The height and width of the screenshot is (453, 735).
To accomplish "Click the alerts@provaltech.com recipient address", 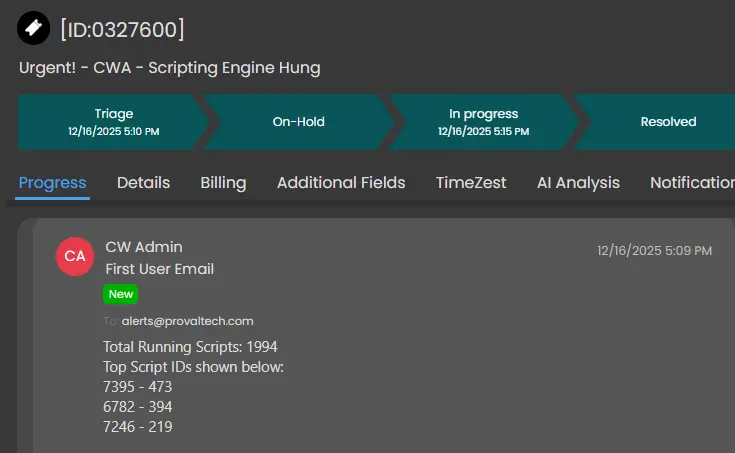I will click(x=188, y=321).
